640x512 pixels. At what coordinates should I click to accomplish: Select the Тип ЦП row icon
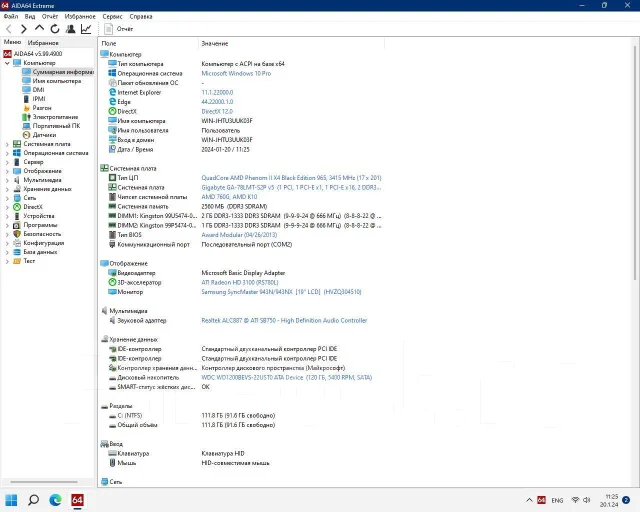click(x=112, y=178)
